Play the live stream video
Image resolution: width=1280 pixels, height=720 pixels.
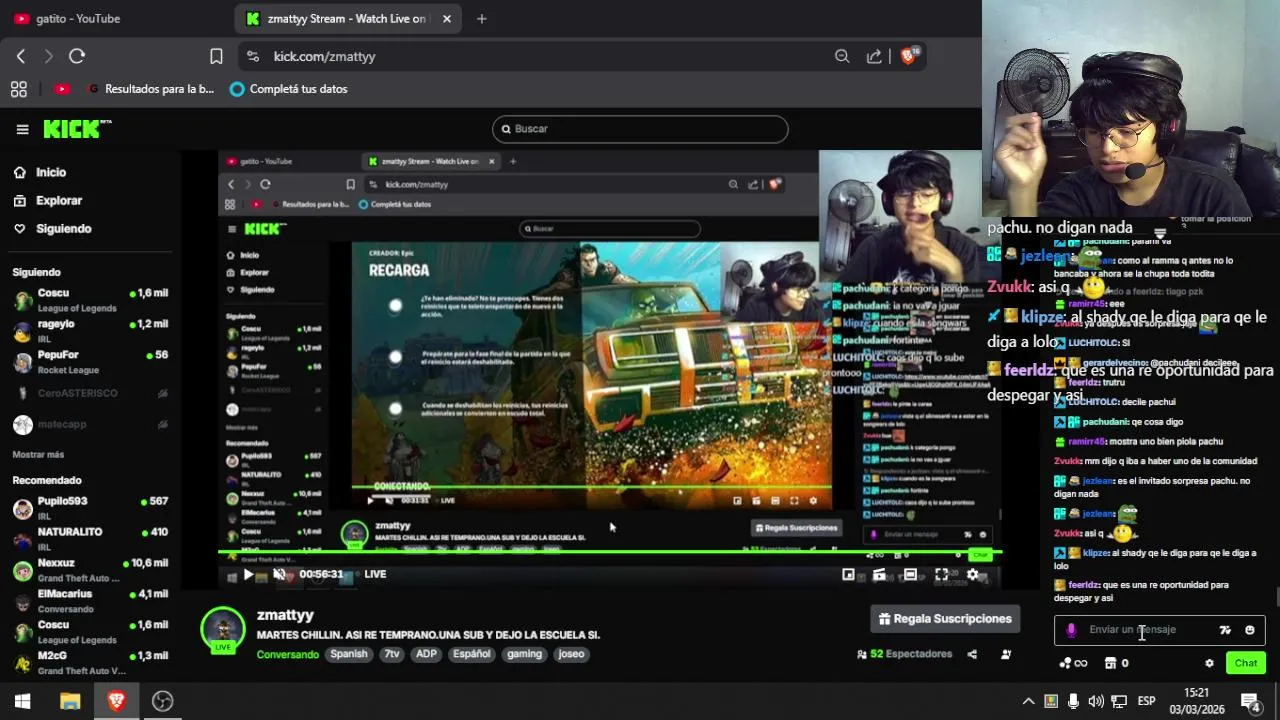coord(248,574)
